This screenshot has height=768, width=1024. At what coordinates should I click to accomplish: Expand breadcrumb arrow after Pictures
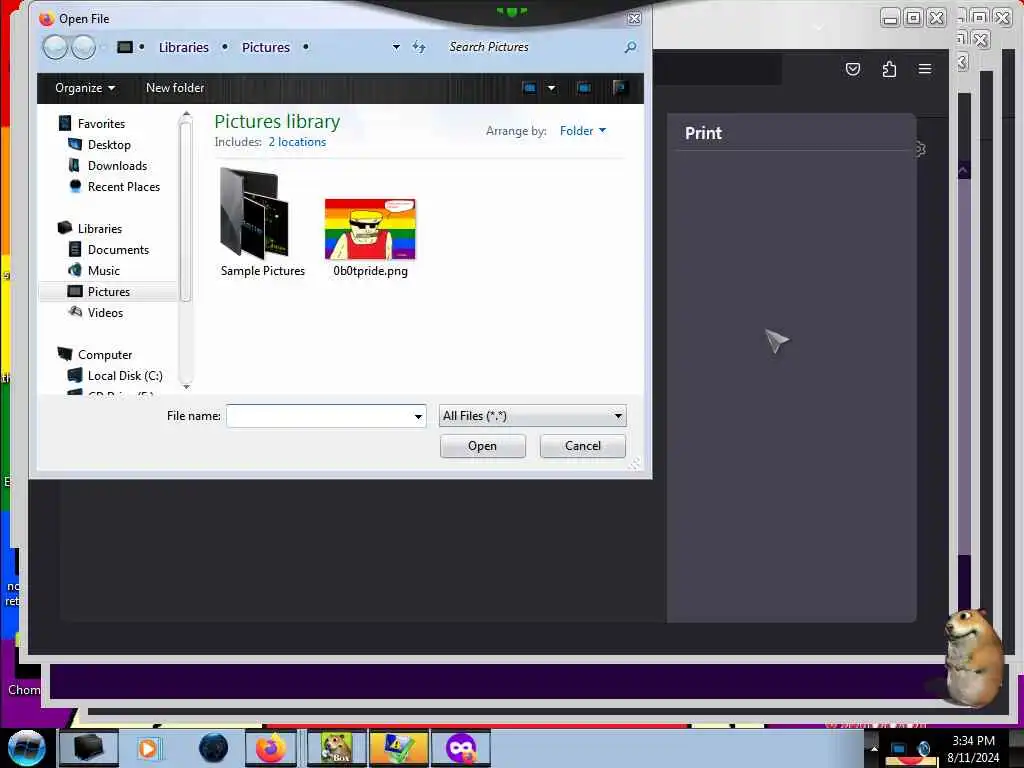coord(306,47)
